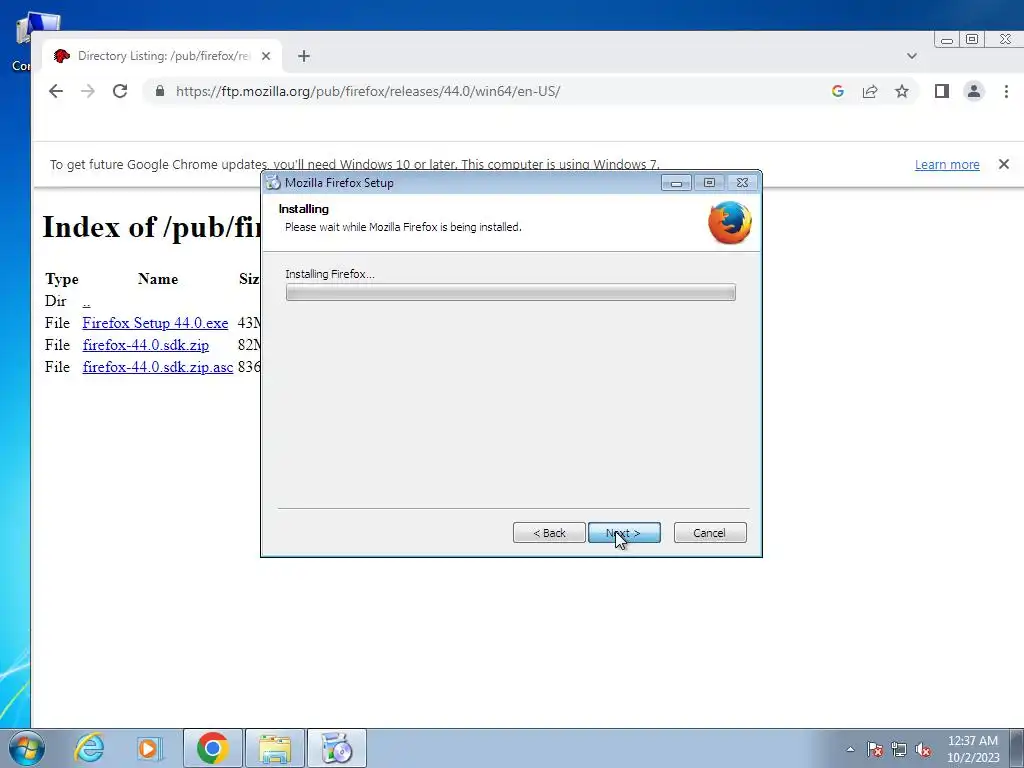Screen dimensions: 1024x768
Task: Expand the Chrome tab search chevron
Action: tap(912, 56)
